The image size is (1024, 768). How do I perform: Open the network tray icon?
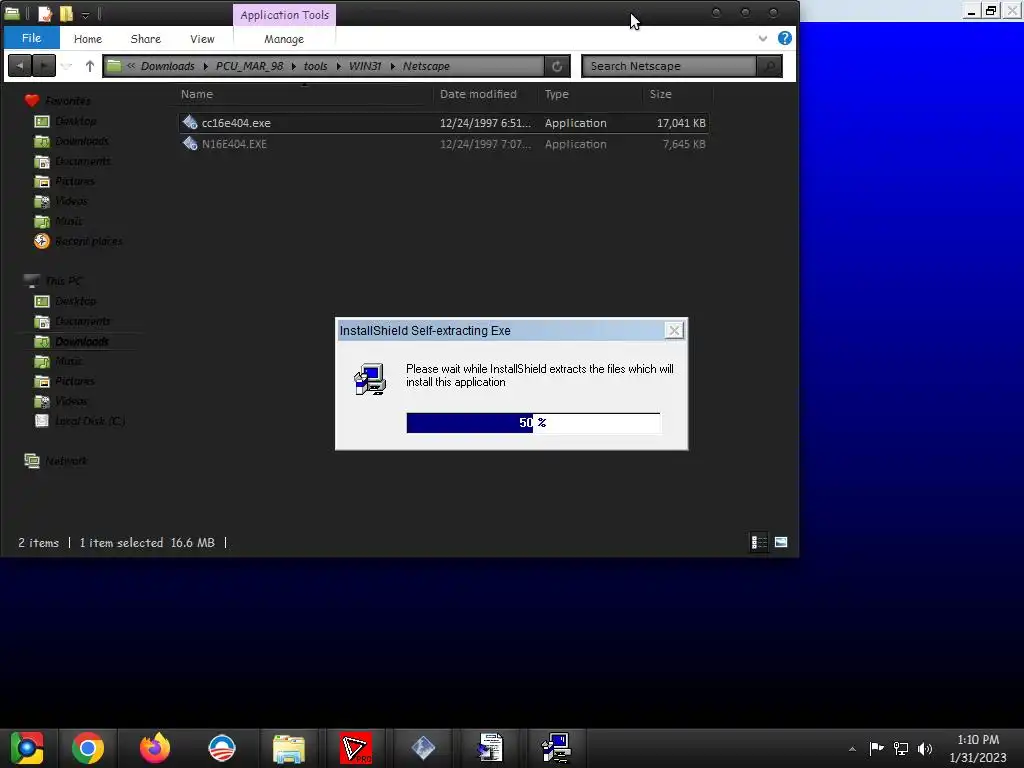click(x=901, y=749)
